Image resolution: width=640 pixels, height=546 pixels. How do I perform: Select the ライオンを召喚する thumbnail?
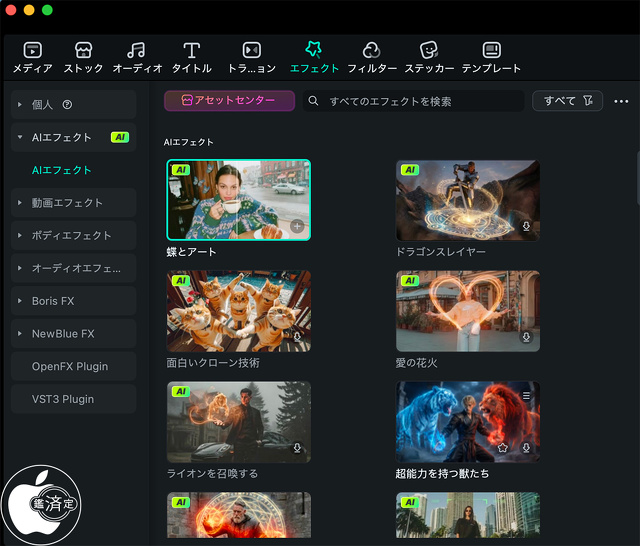(239, 422)
